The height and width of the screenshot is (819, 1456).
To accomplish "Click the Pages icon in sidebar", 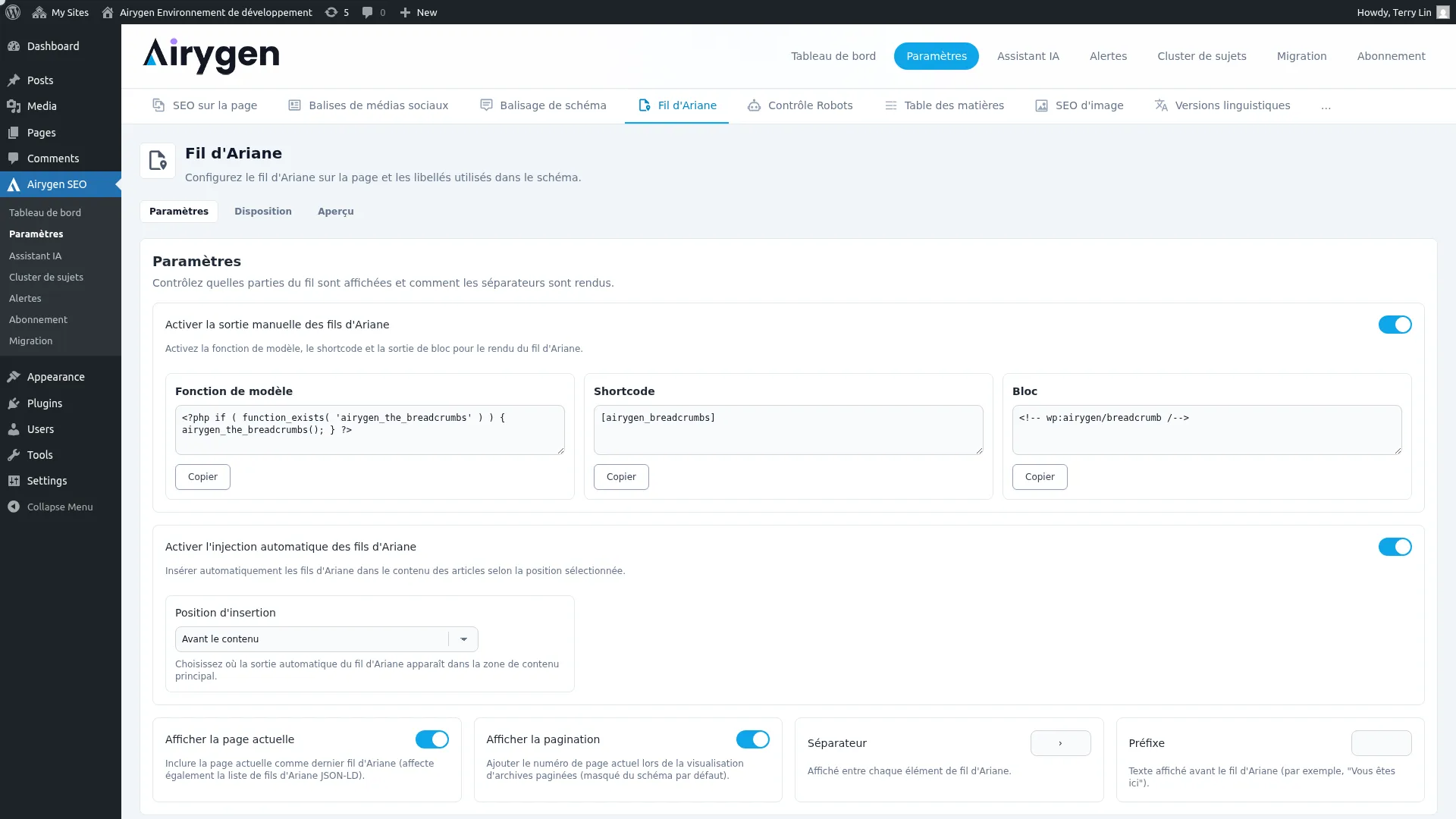I will coord(14,133).
